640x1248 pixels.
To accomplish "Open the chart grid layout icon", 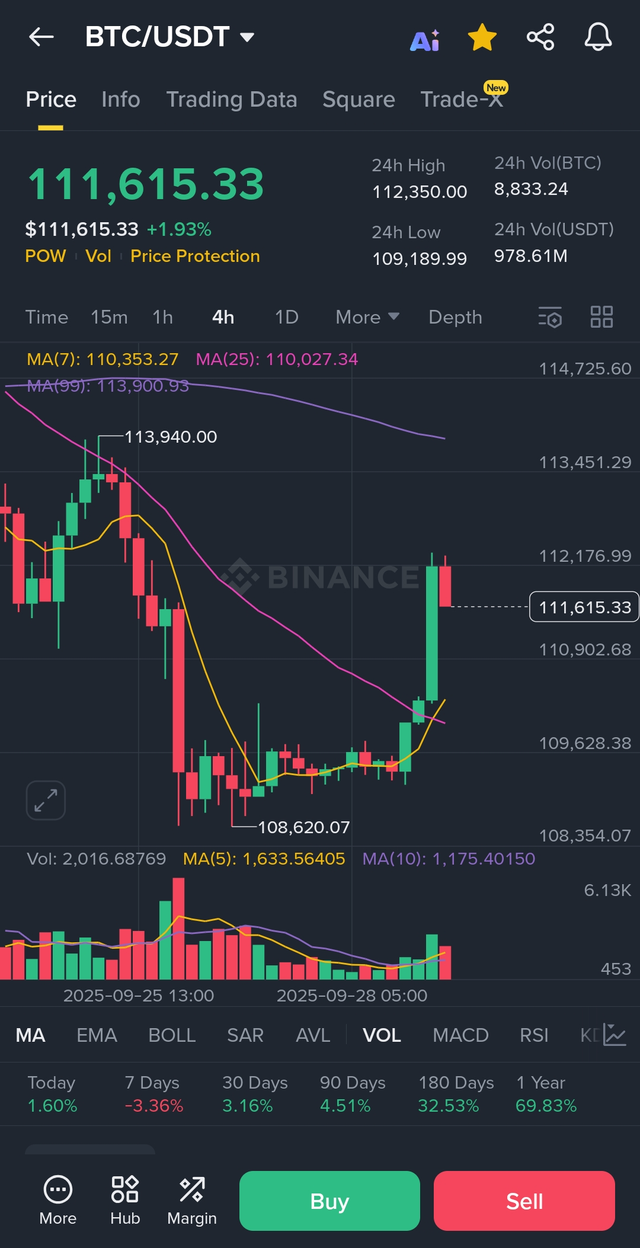I will click(x=601, y=318).
